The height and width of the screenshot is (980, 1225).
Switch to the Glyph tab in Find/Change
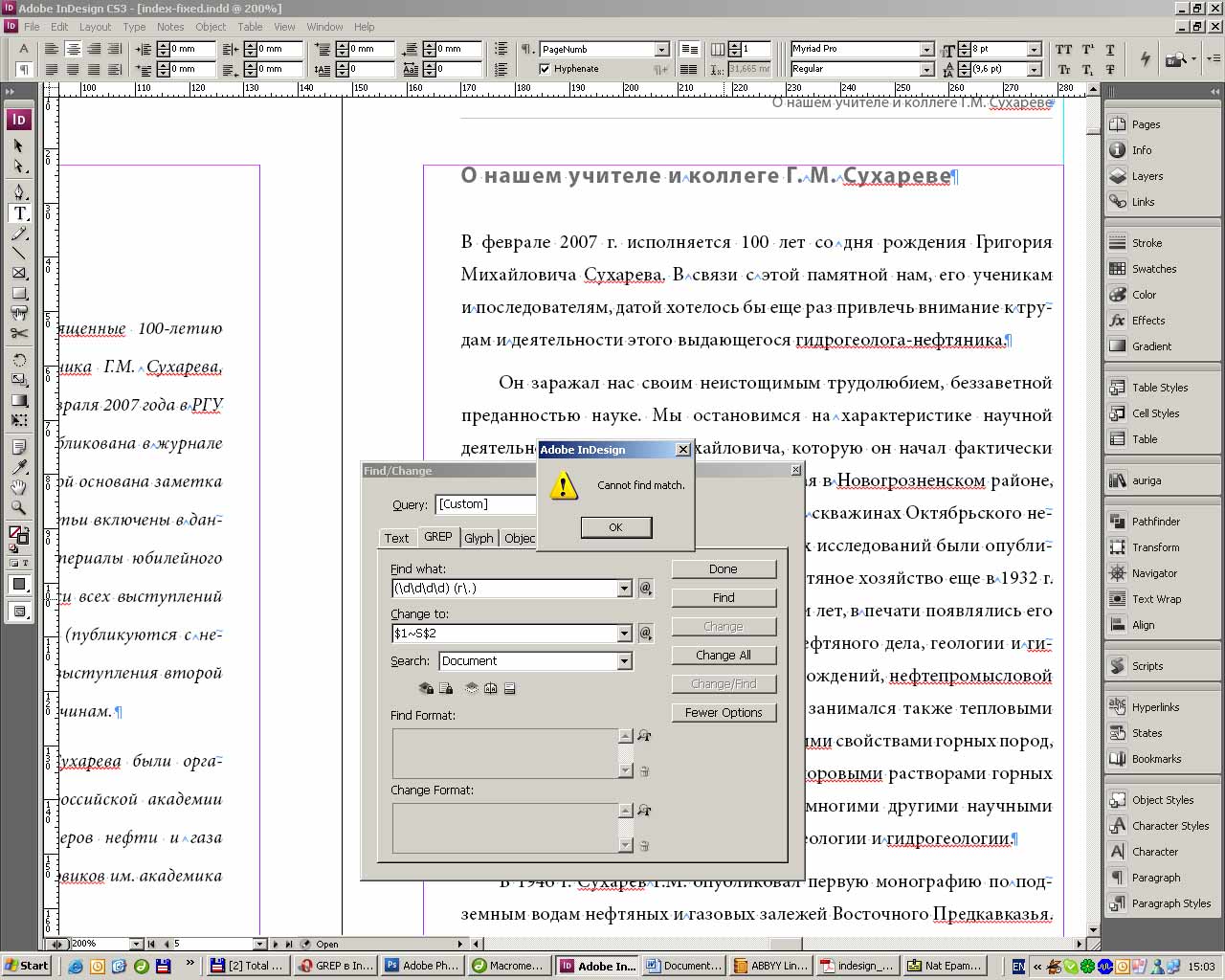479,538
